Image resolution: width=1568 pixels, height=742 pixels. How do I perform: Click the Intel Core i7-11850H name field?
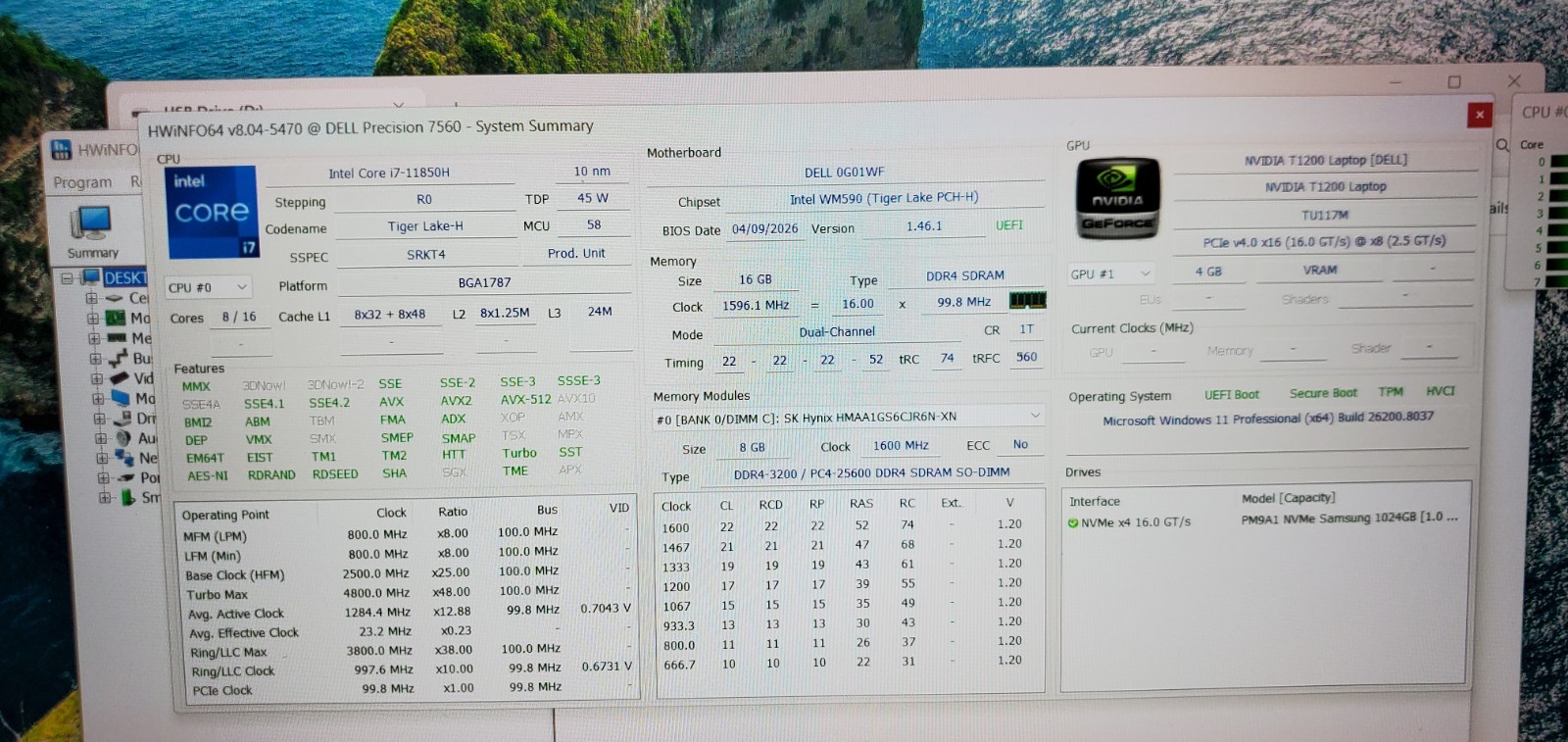[389, 173]
